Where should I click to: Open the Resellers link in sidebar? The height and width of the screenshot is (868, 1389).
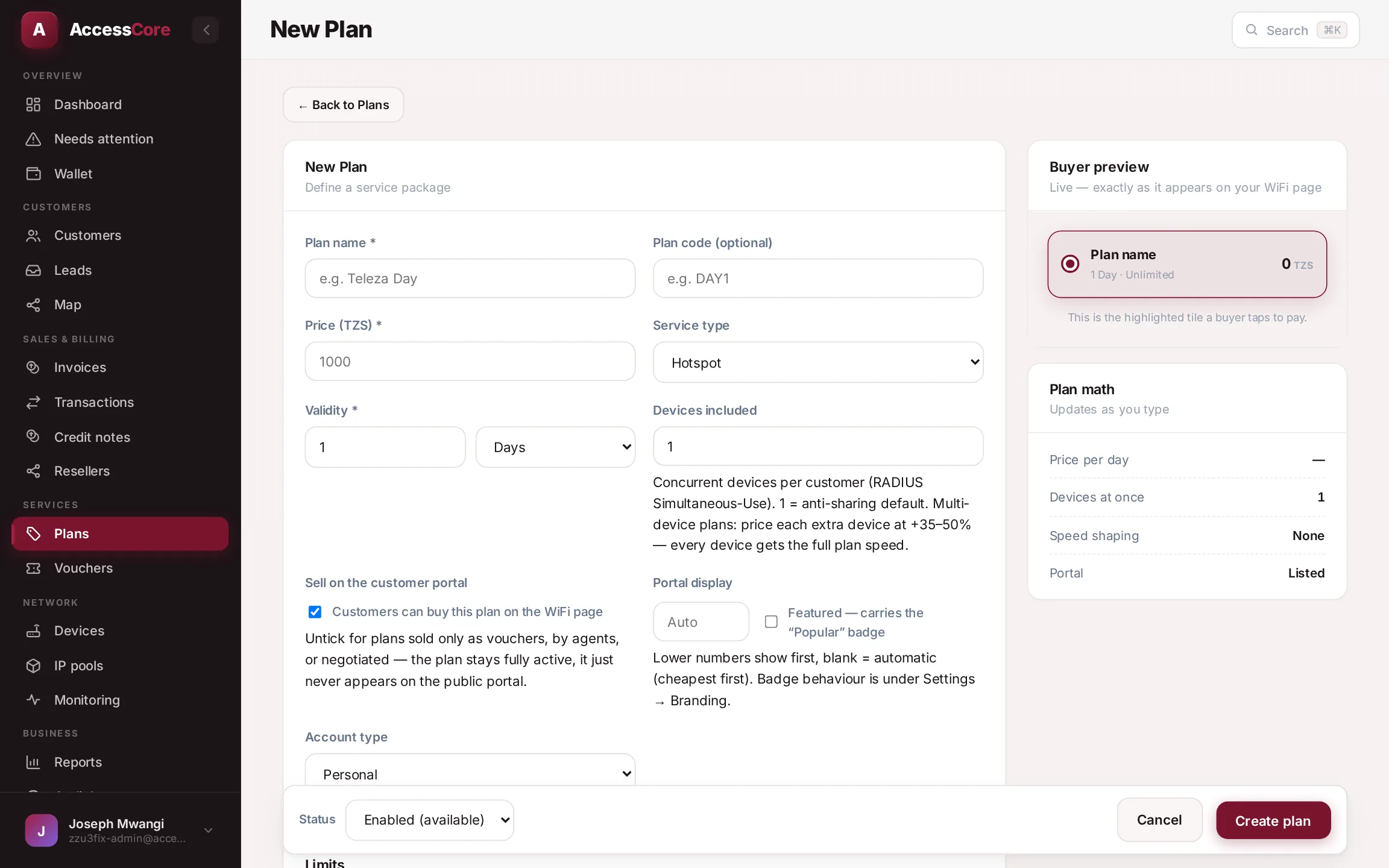tap(120, 471)
